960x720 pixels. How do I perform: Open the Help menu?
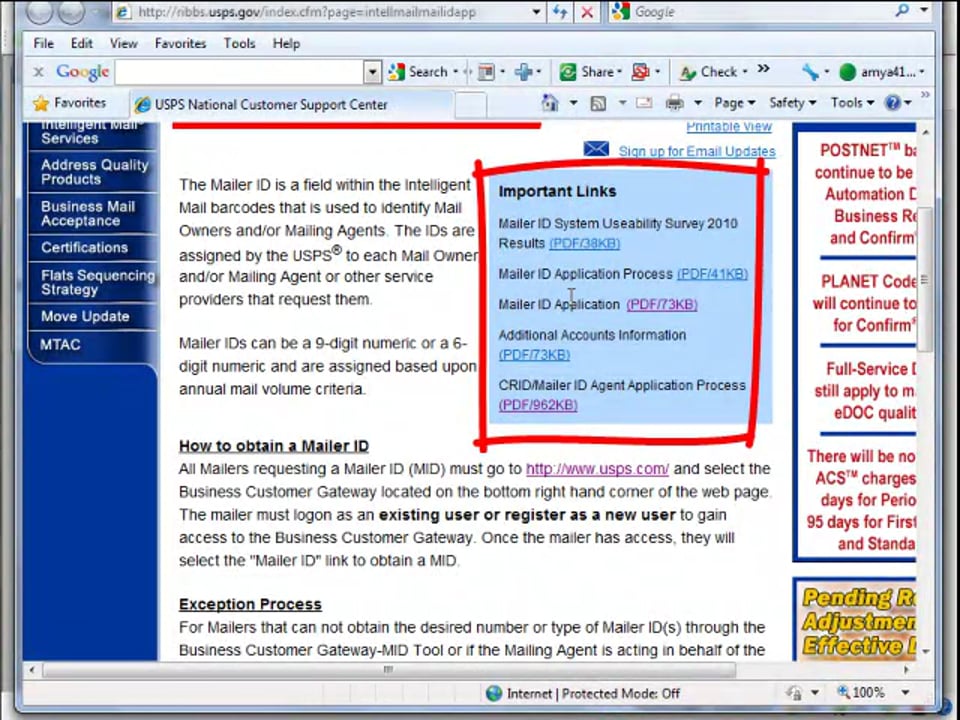click(x=286, y=43)
